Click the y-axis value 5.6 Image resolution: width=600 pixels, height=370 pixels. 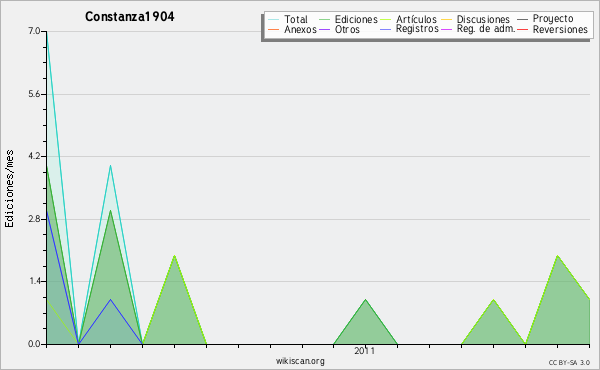coord(34,94)
